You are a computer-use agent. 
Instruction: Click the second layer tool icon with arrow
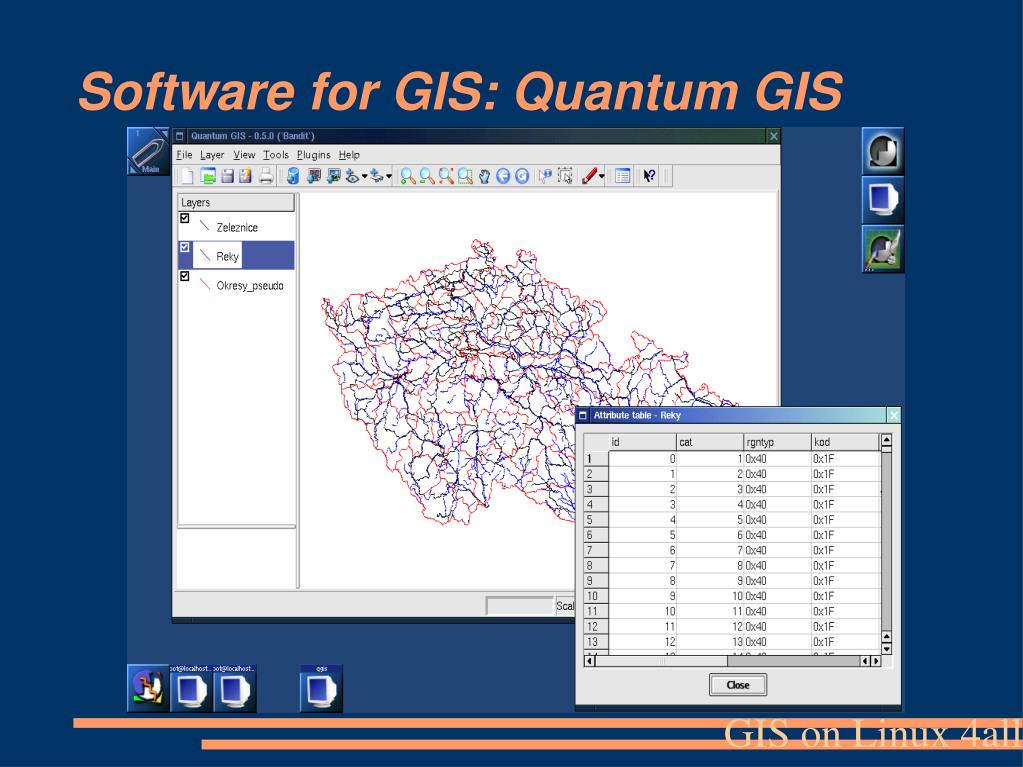pyautogui.click(x=376, y=175)
